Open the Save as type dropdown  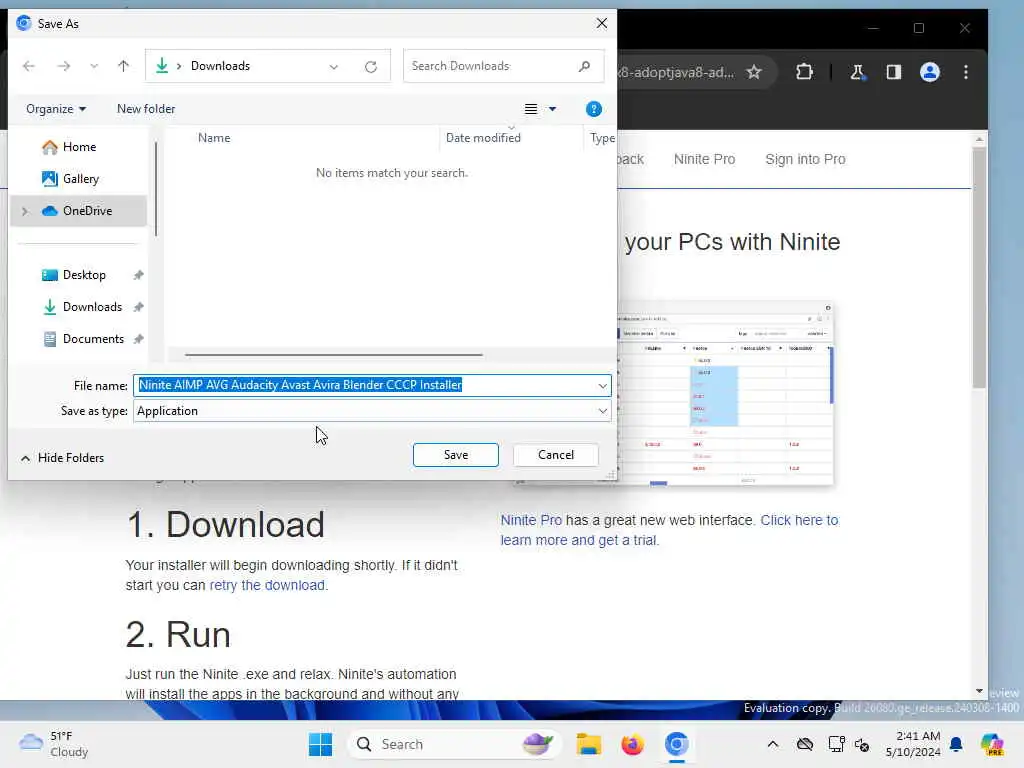click(x=372, y=411)
